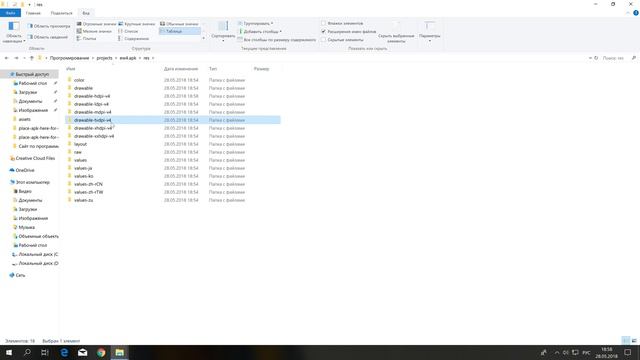
Task: Fit Все столбцы по размеру содержимого
Action: 277,40
